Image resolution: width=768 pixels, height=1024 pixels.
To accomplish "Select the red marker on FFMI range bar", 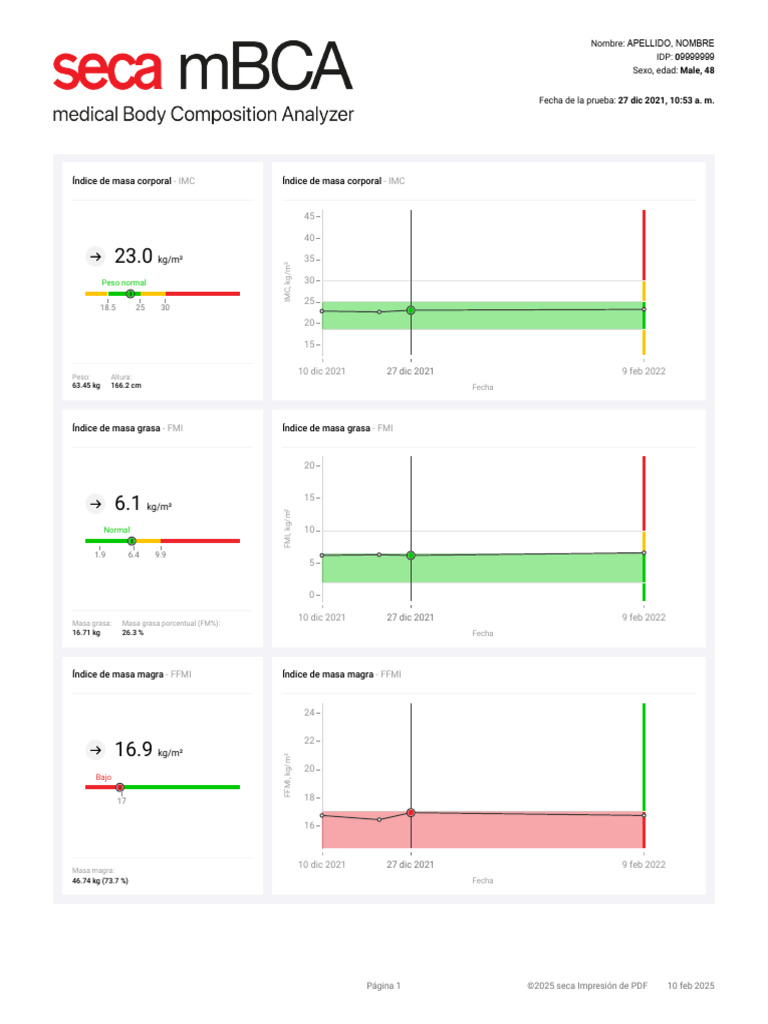I will click(x=120, y=787).
